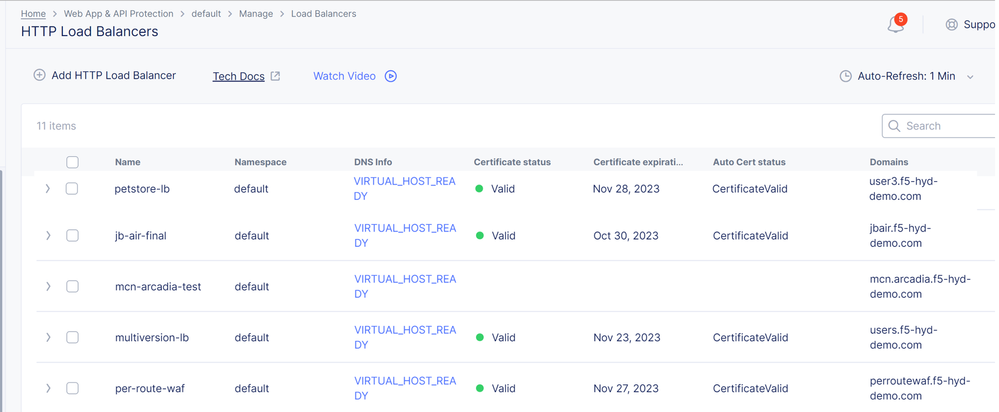
Task: Click the Auto-Refresh clock icon
Action: click(x=845, y=76)
